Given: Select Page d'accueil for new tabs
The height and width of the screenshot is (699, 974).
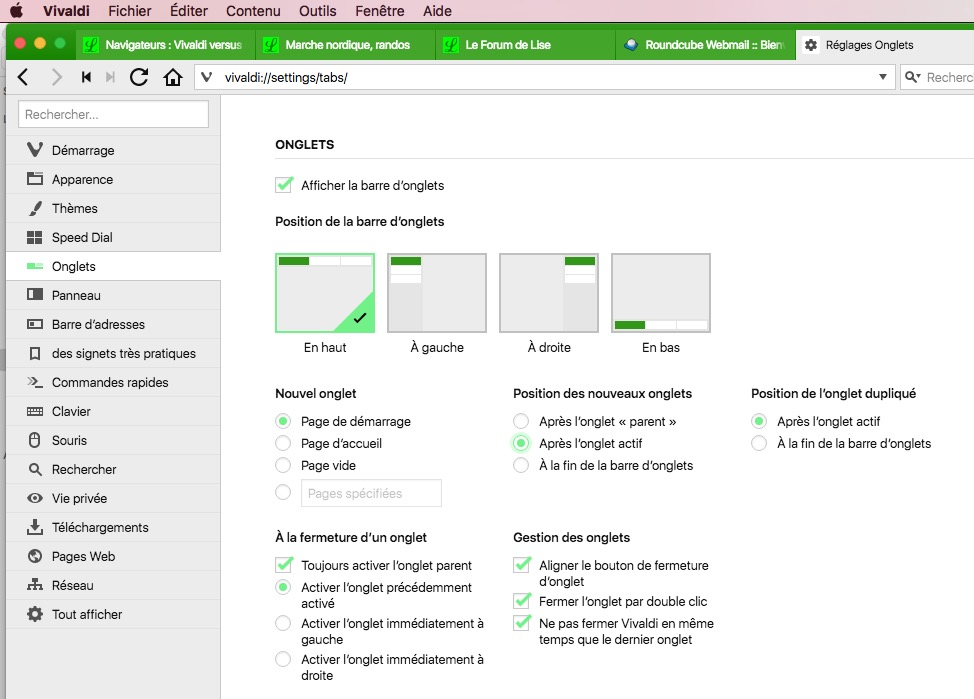Looking at the screenshot, I should coord(284,444).
